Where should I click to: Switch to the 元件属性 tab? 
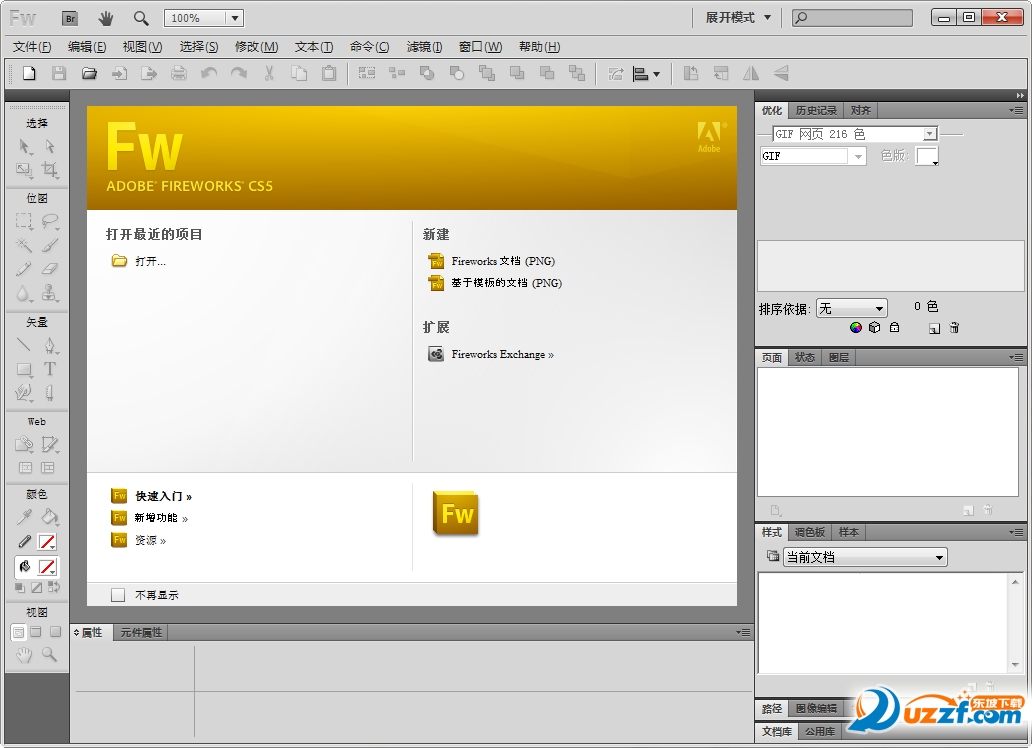coord(141,633)
